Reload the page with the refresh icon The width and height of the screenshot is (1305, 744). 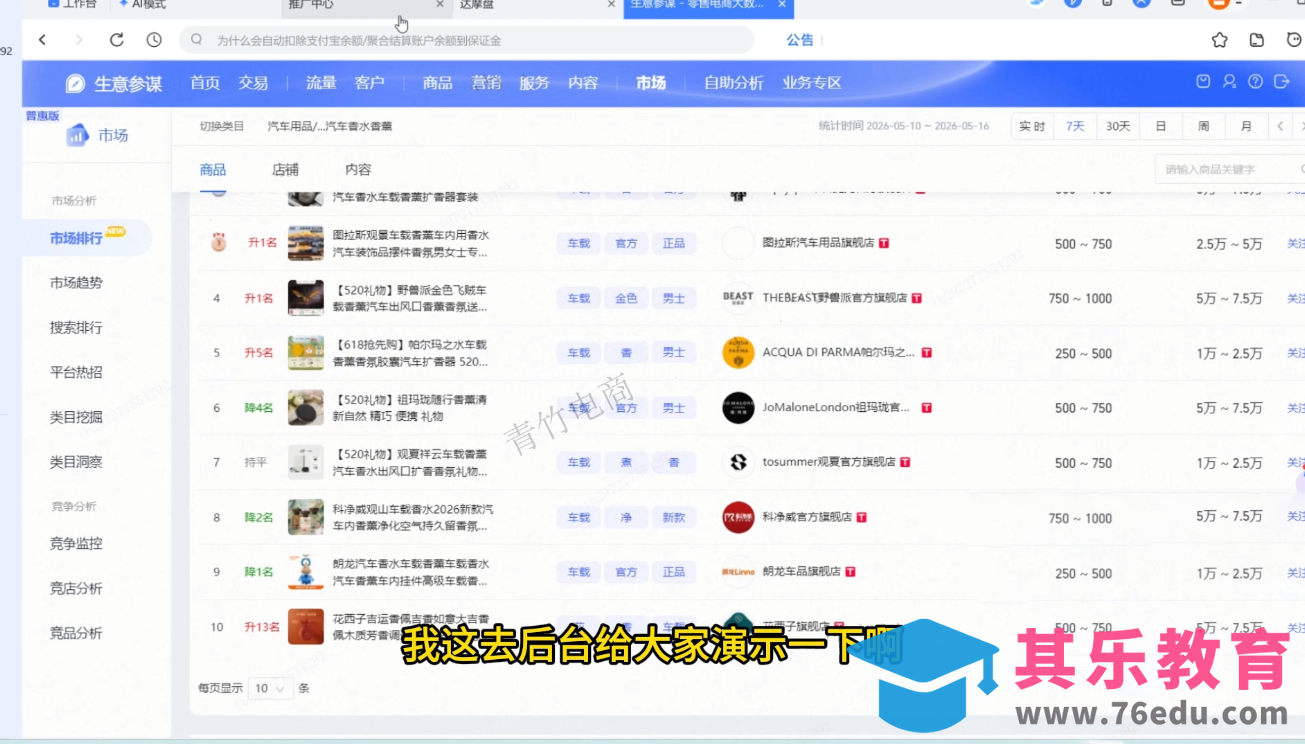[x=117, y=40]
